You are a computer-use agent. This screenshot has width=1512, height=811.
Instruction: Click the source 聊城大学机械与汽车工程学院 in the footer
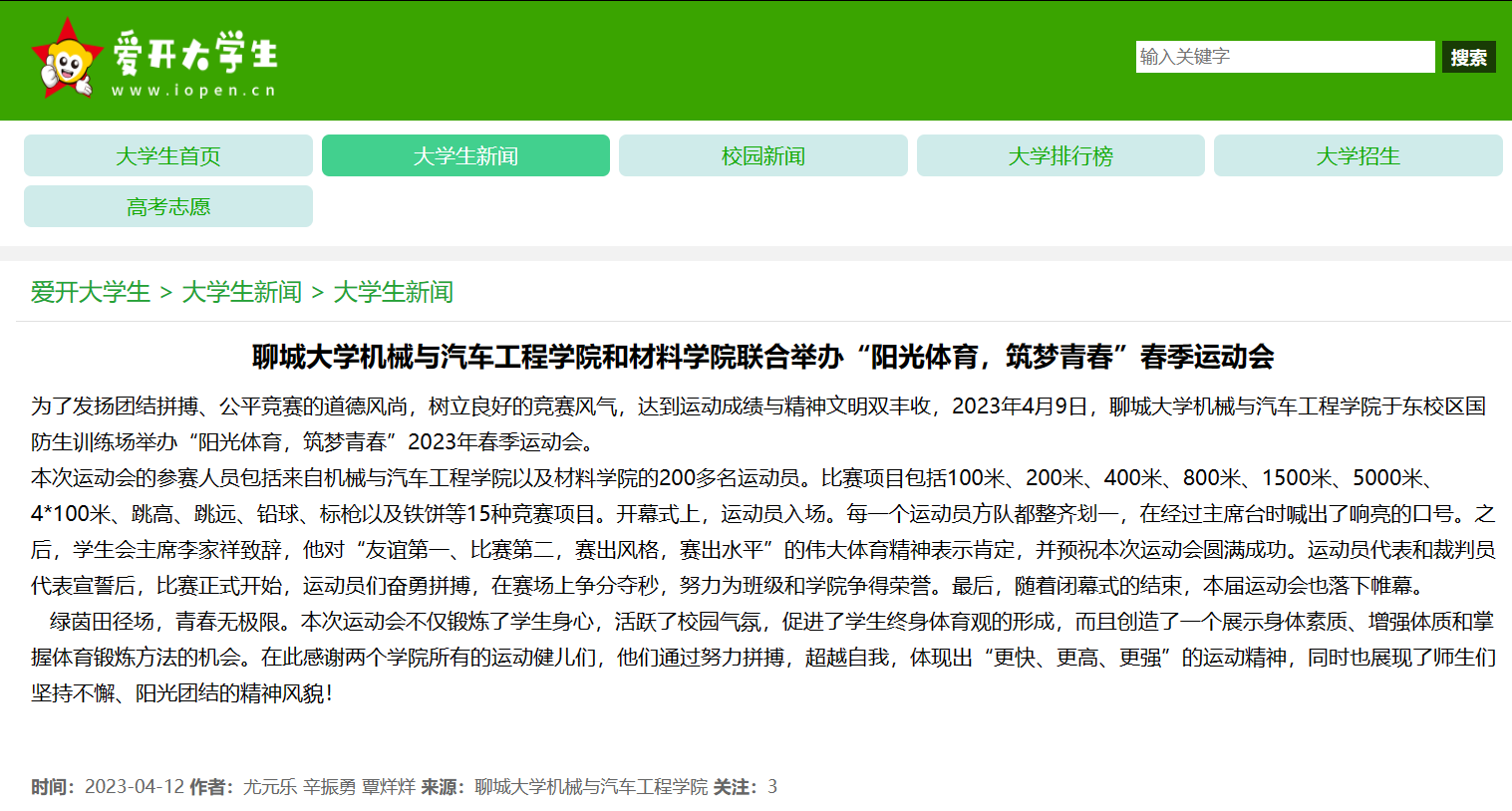tap(591, 787)
